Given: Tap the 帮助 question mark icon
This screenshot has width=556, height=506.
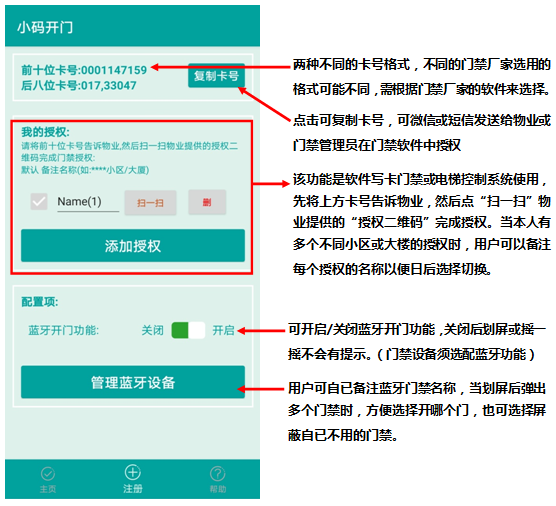Looking at the screenshot, I should 218,473.
